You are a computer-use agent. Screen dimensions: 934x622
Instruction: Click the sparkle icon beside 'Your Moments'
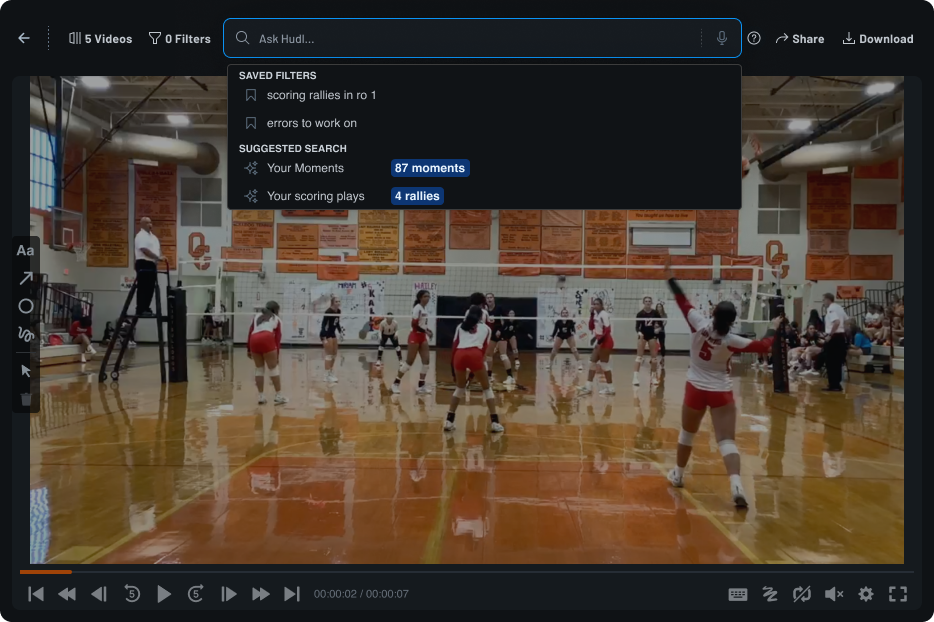pos(251,168)
